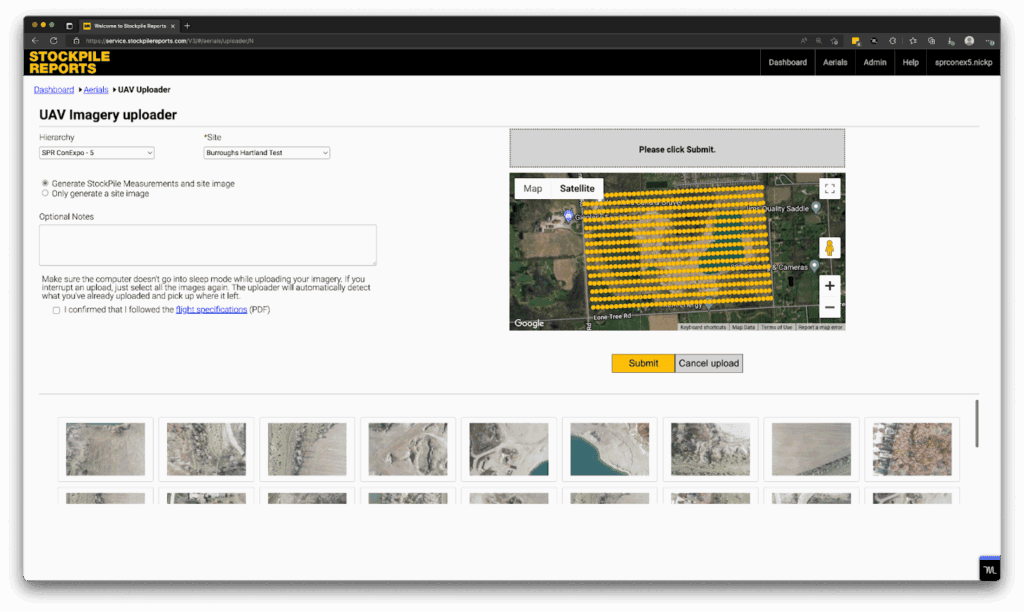Open the sprconex5.nickp user menu

(x=962, y=62)
